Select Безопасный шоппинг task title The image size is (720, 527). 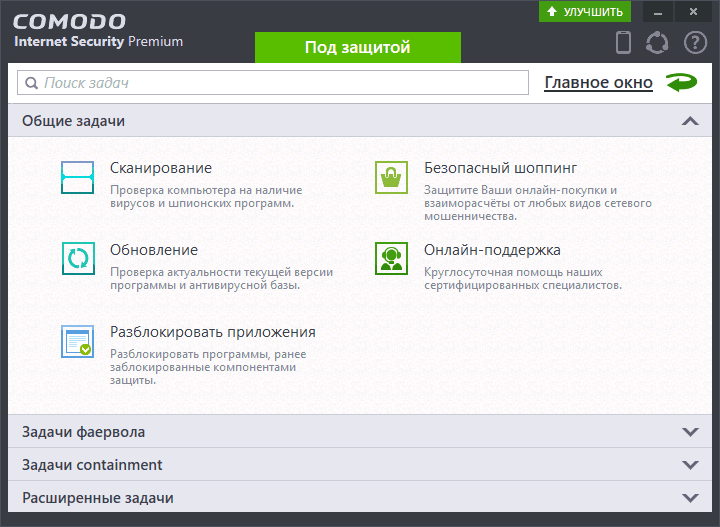click(501, 168)
